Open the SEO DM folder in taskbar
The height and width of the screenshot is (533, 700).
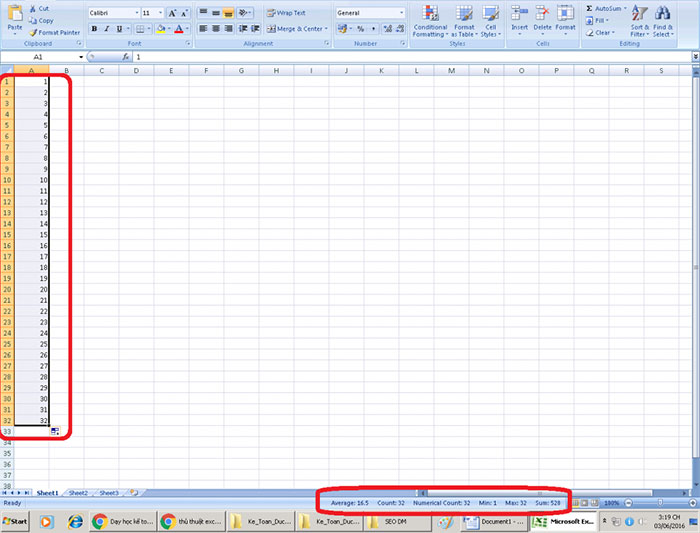(x=397, y=521)
